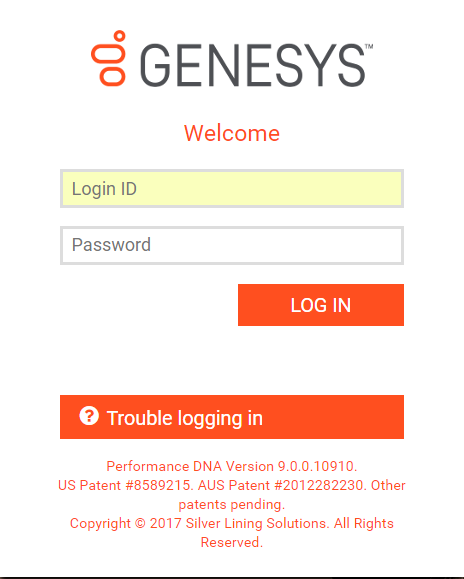Click the Performance DNA Version 9.0.0.10910 text
Image resolution: width=464 pixels, height=579 pixels.
[x=232, y=466]
